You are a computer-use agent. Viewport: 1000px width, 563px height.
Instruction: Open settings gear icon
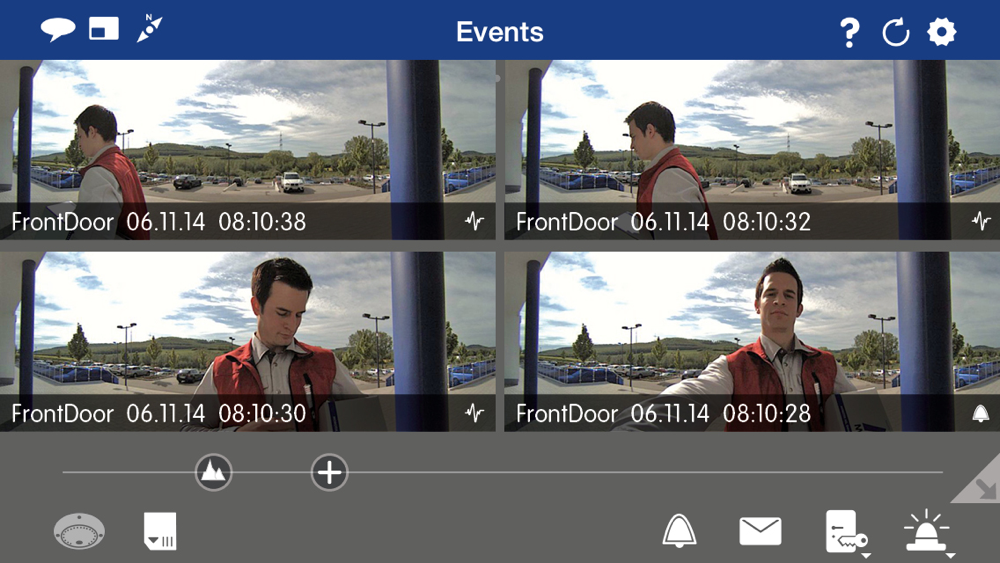[941, 32]
